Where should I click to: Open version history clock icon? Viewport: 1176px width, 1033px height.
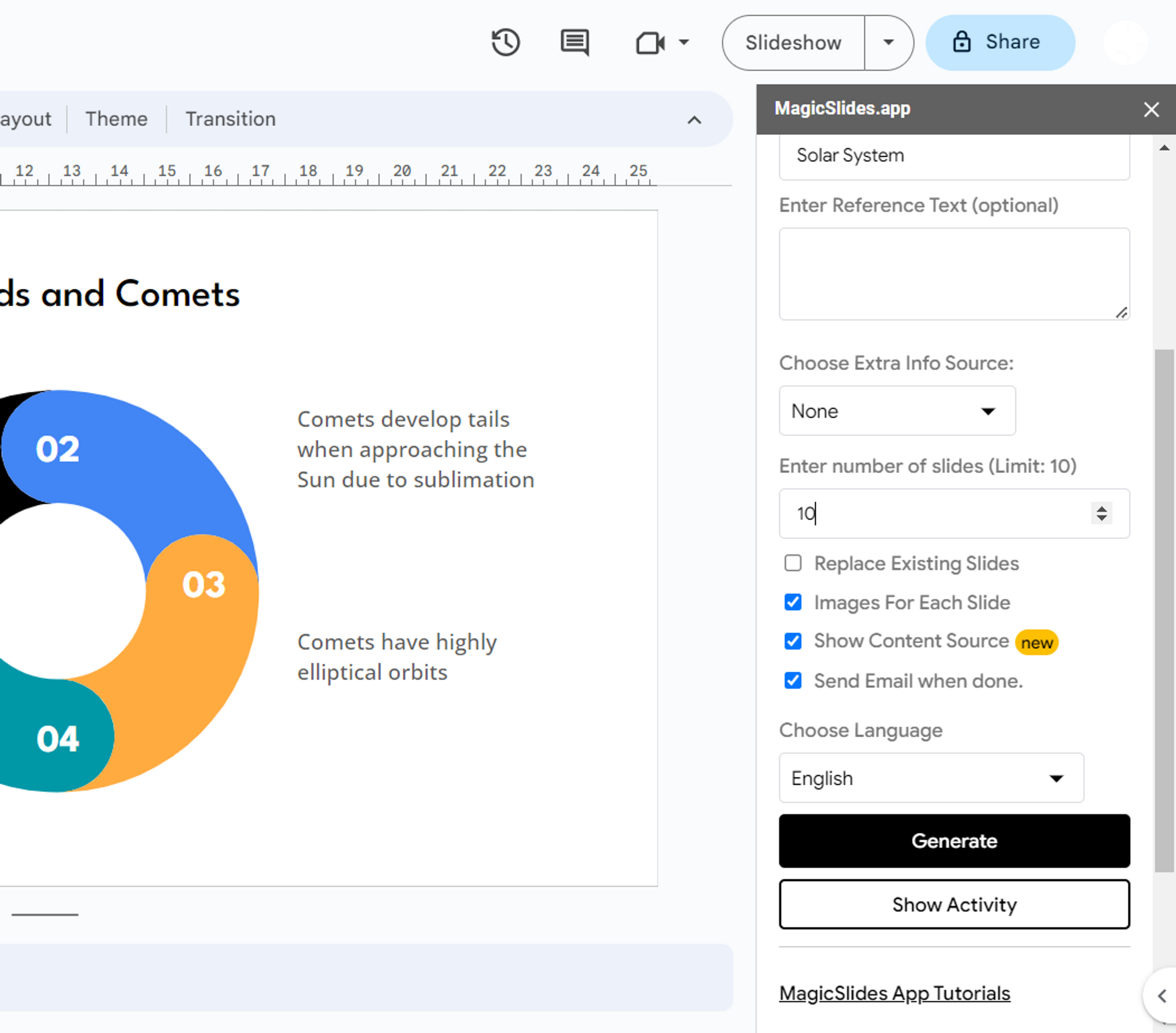click(x=506, y=42)
